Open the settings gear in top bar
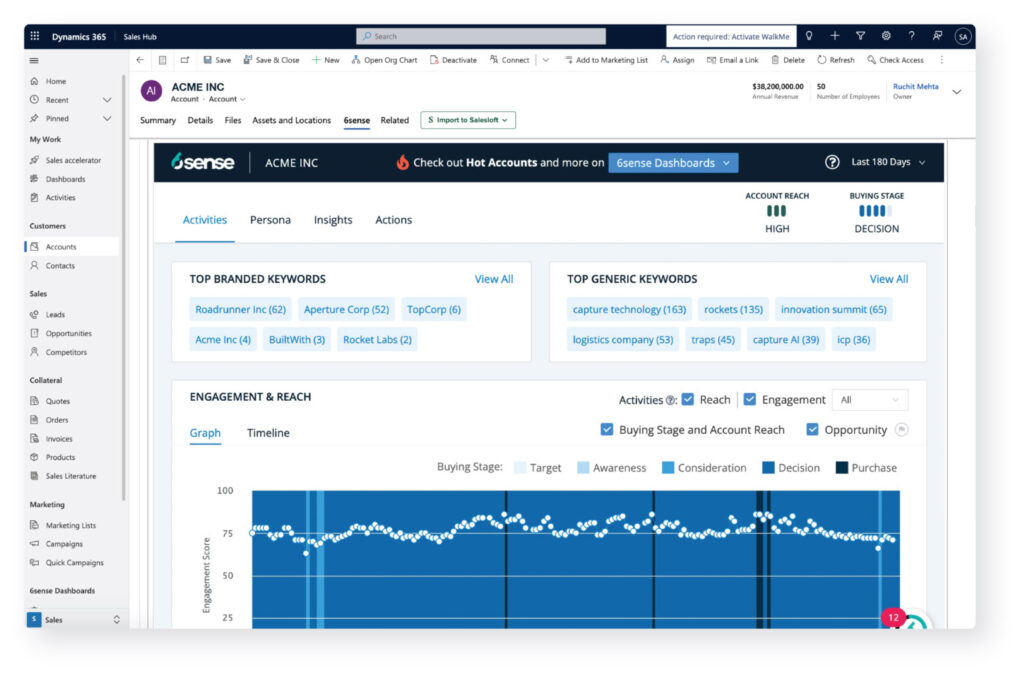This screenshot has height=677, width=1024. click(885, 36)
